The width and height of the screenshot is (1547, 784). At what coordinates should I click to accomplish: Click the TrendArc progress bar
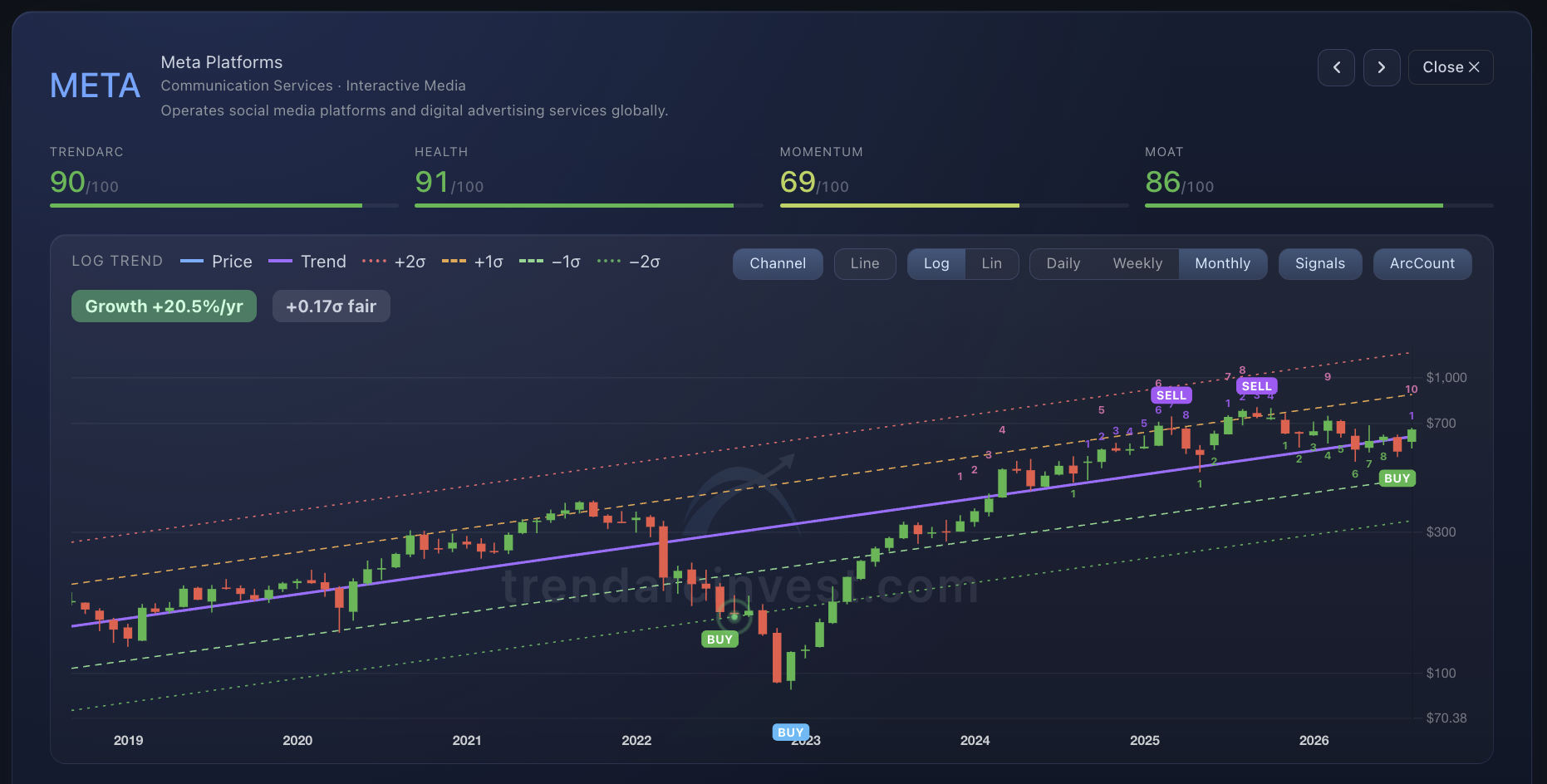[x=223, y=205]
